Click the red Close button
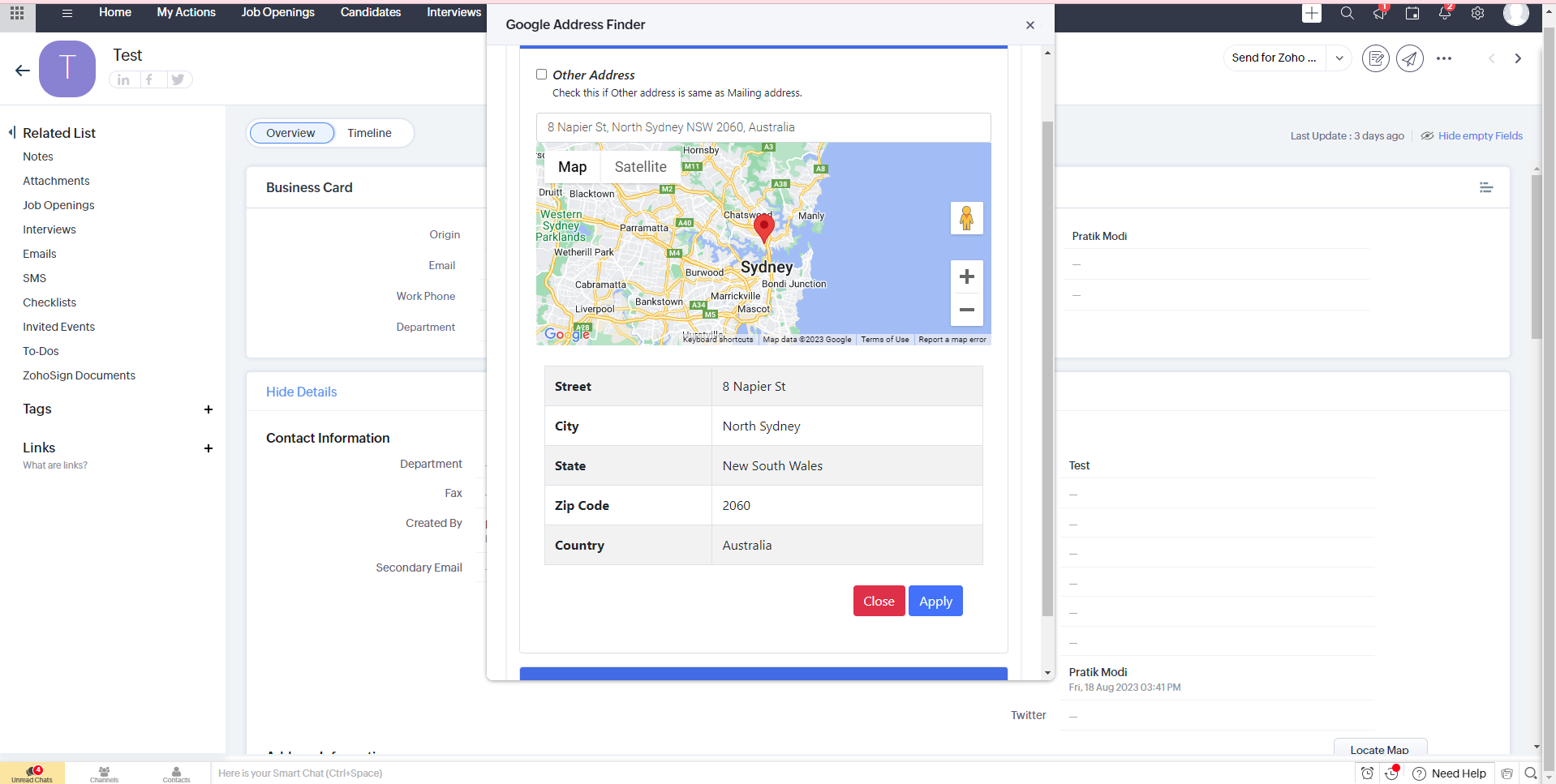1556x784 pixels. [x=879, y=601]
